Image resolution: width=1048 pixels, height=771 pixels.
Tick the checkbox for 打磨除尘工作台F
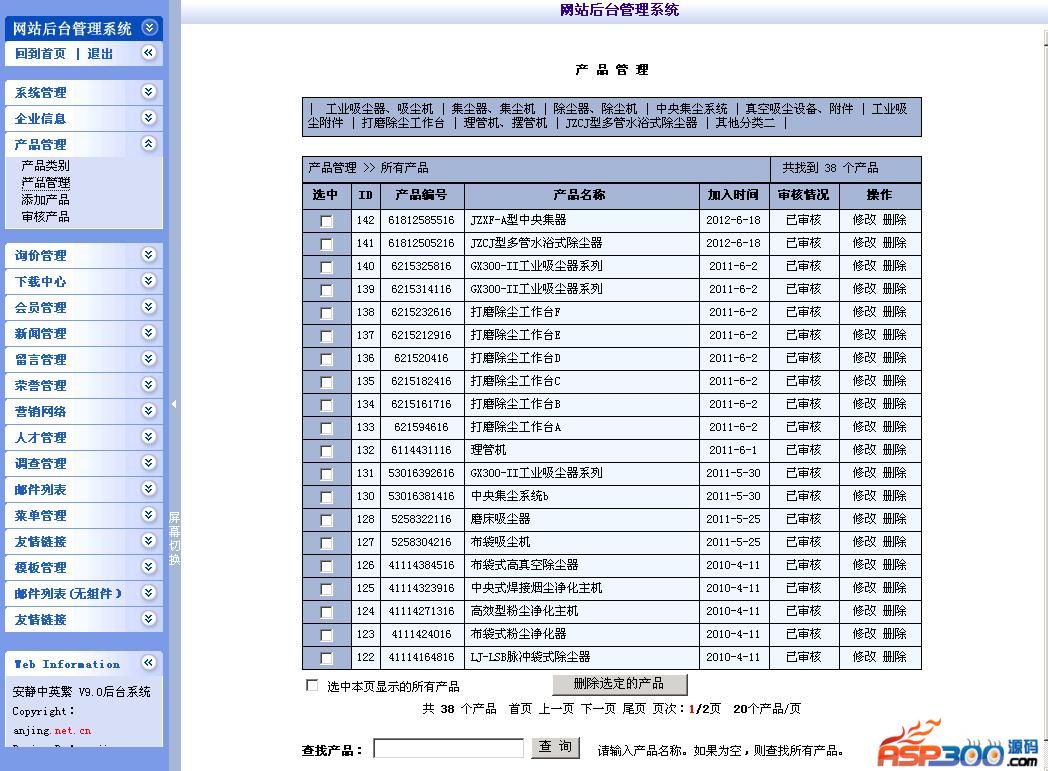pyautogui.click(x=326, y=313)
